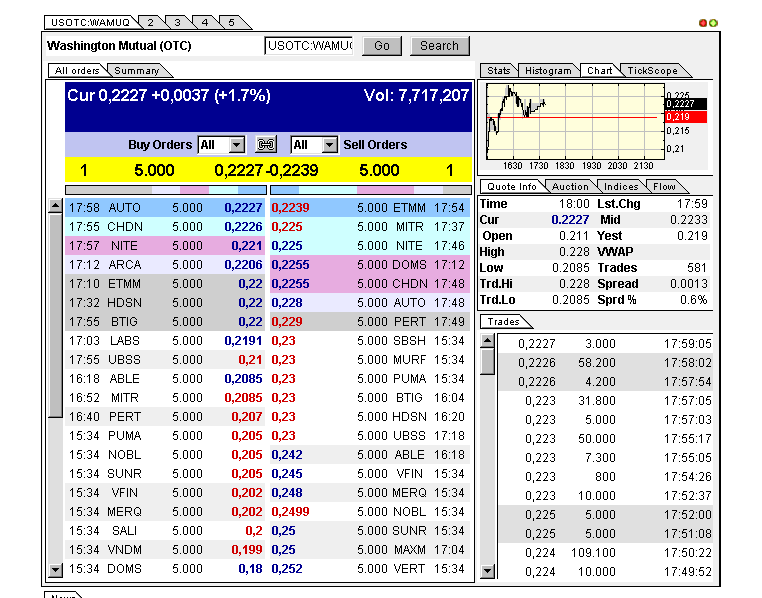Select the 58.200 trade at 17:58:02
762x598 pixels.
point(606,363)
